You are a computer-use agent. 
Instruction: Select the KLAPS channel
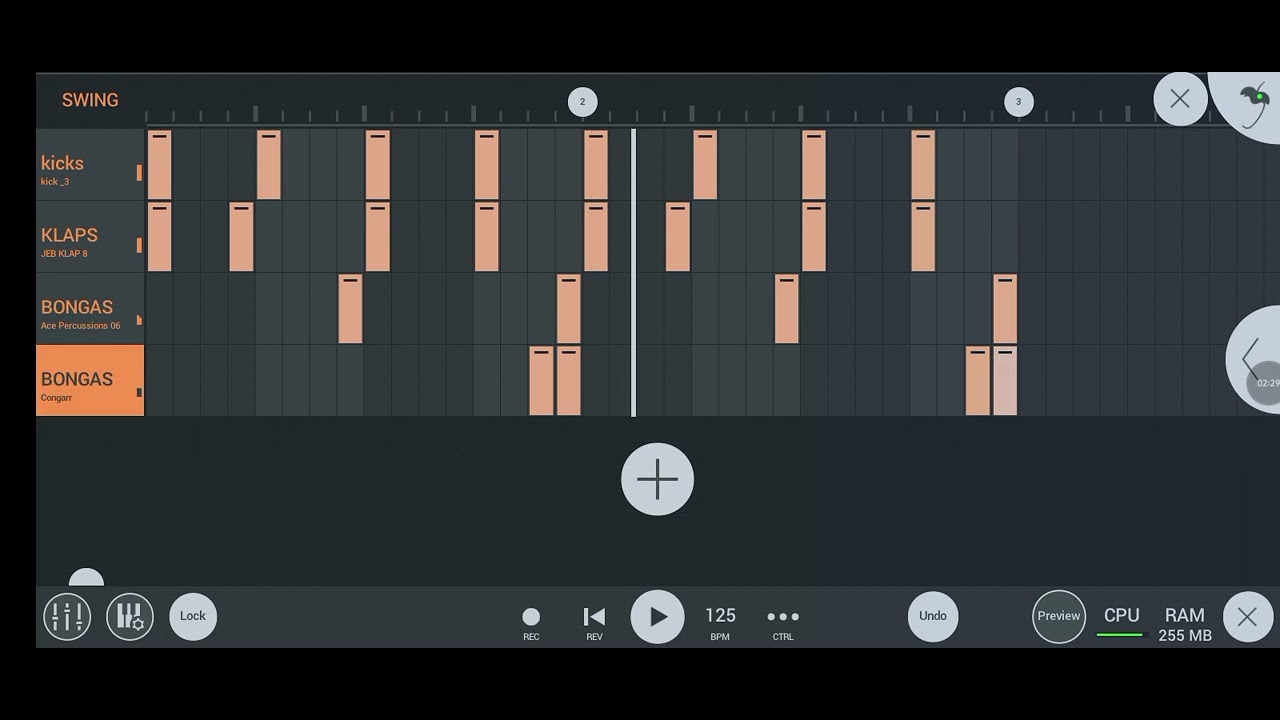90,236
